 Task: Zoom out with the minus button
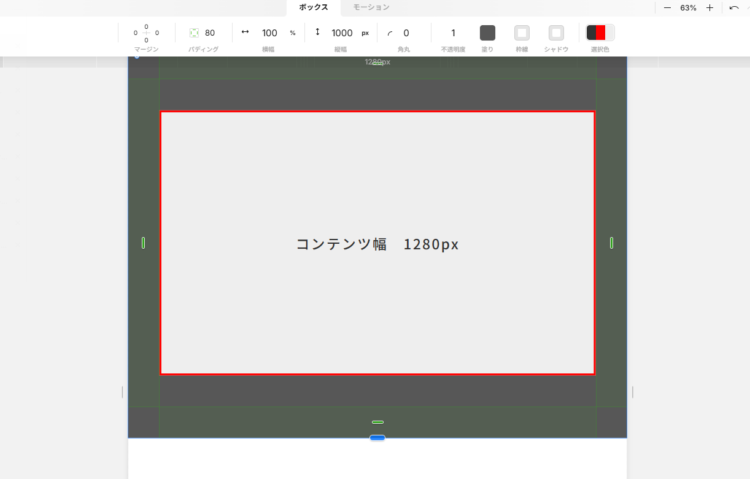coord(667,8)
